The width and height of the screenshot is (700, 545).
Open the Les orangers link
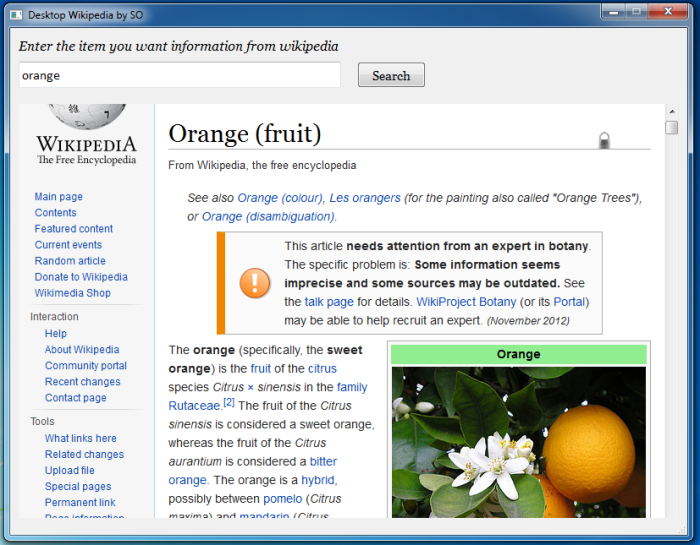pyautogui.click(x=365, y=198)
